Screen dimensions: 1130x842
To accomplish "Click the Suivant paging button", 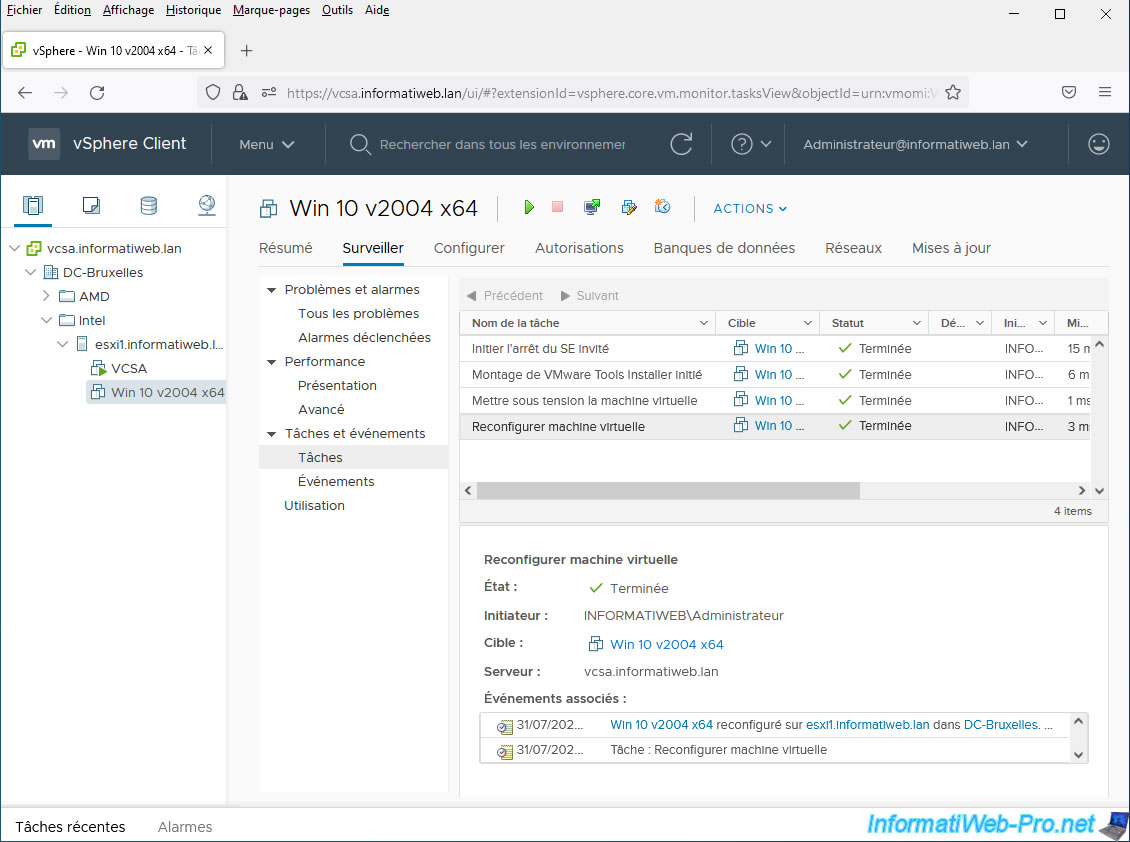I will [x=590, y=296].
